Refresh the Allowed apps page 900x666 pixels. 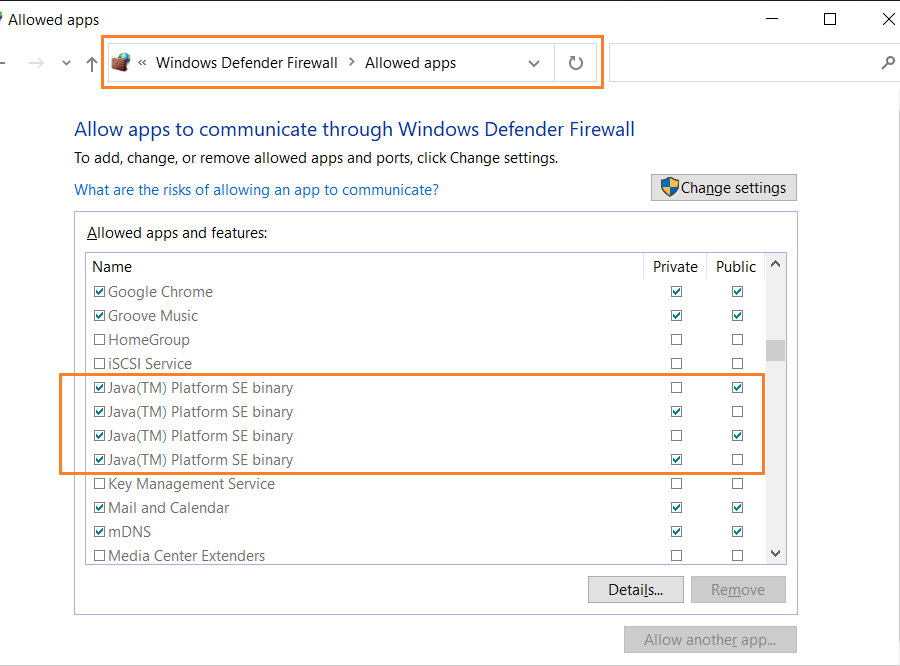[576, 63]
